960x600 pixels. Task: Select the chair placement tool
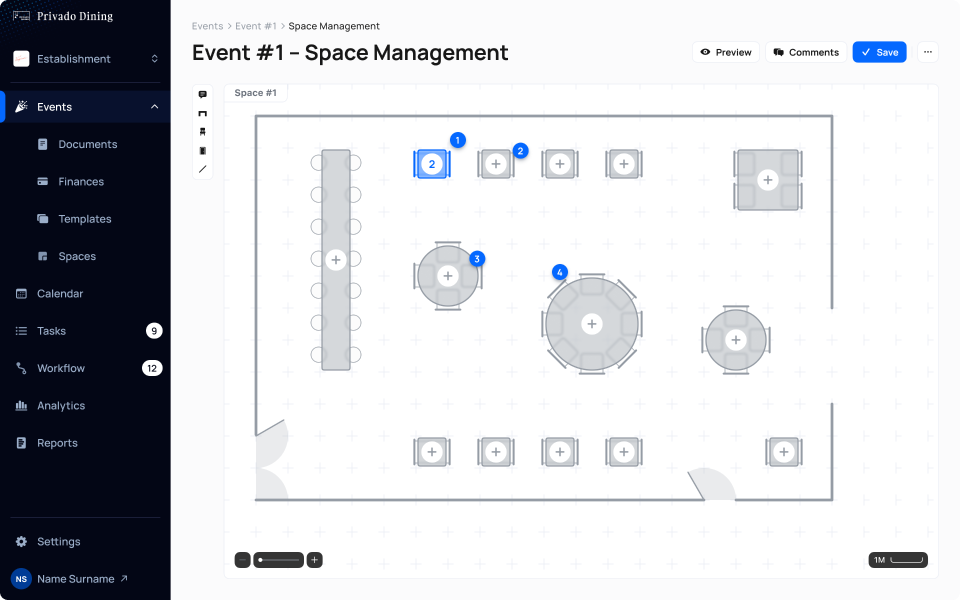pyautogui.click(x=202, y=131)
